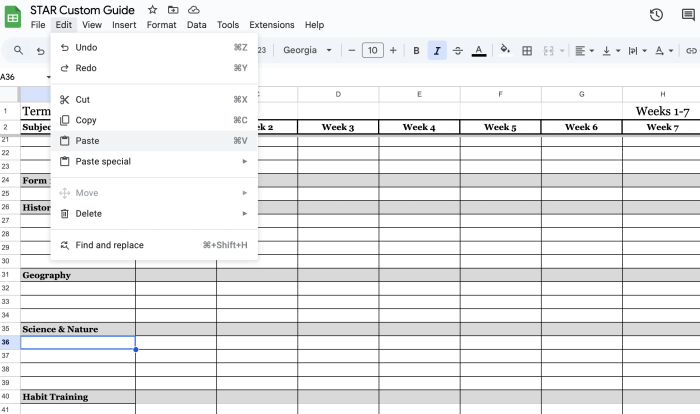Click the Insert link icon
The height and width of the screenshot is (414, 700).
tap(692, 50)
